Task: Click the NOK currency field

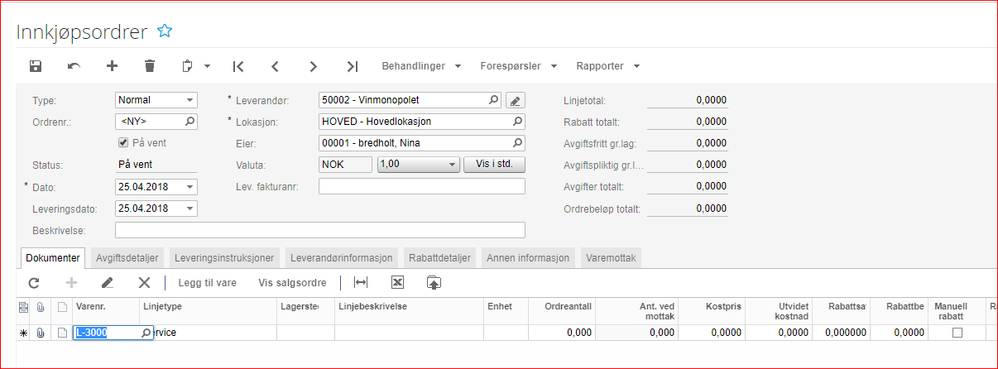Action: [x=346, y=165]
